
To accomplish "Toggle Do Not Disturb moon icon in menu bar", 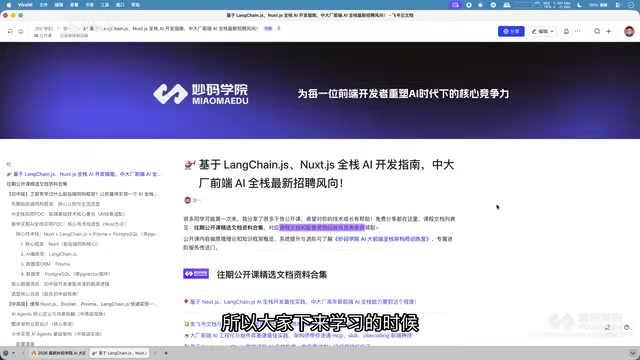I will point(580,5).
